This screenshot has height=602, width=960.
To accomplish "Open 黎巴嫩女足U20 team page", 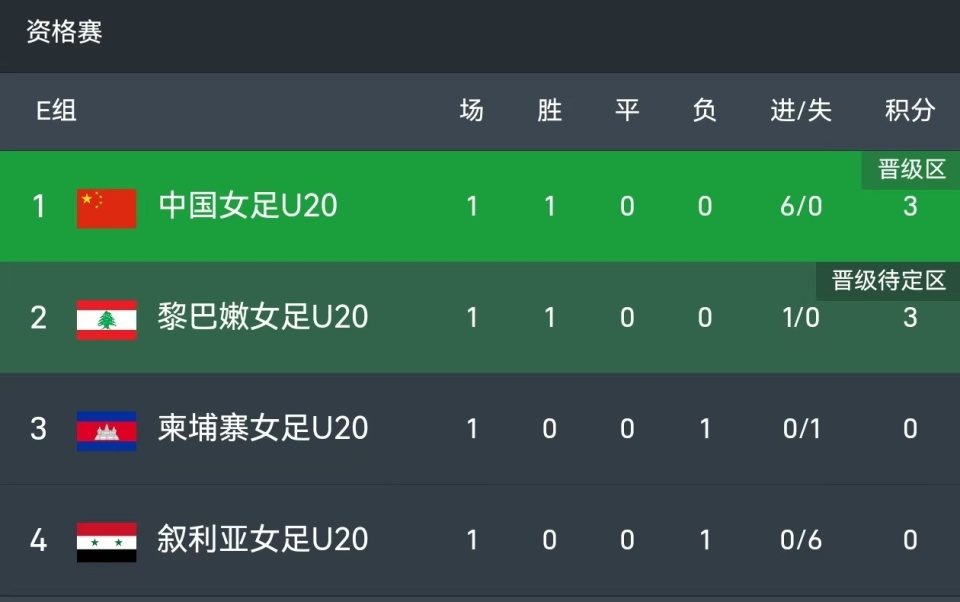I will (x=263, y=318).
